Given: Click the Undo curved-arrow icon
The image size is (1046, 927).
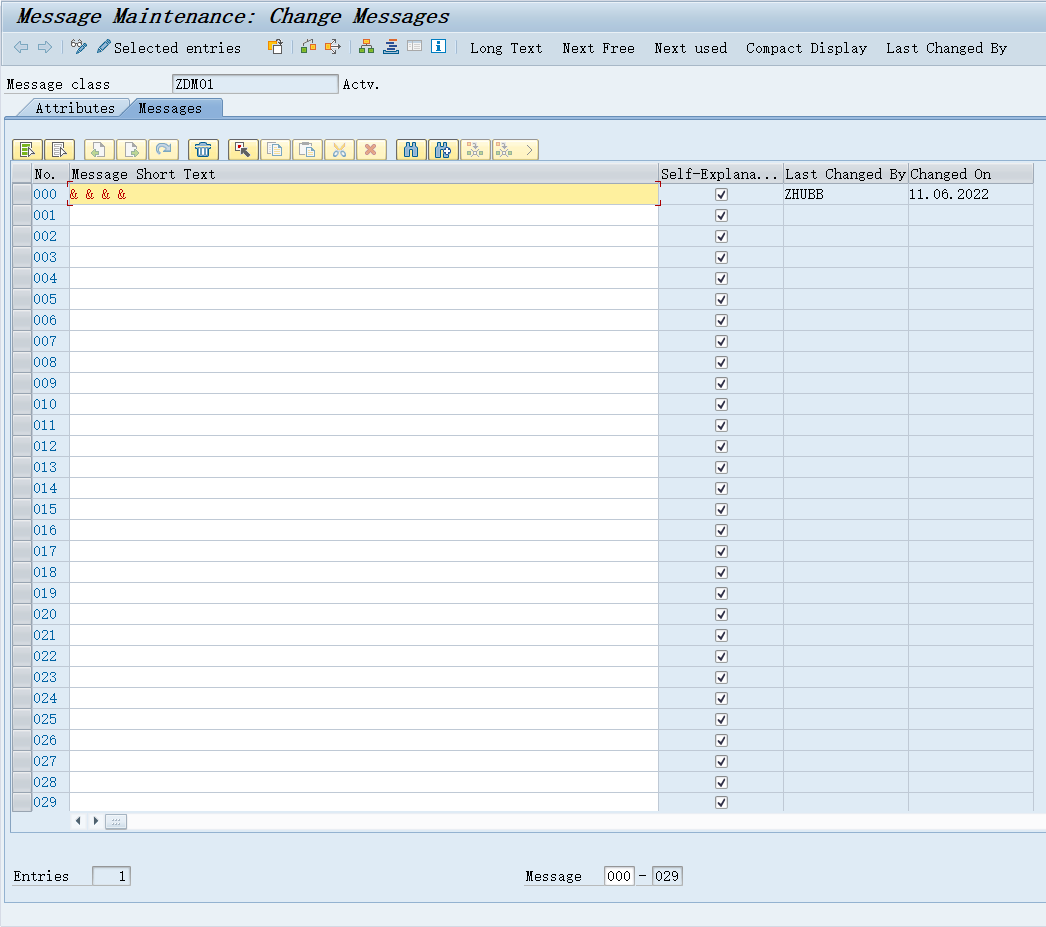Looking at the screenshot, I should (x=163, y=150).
